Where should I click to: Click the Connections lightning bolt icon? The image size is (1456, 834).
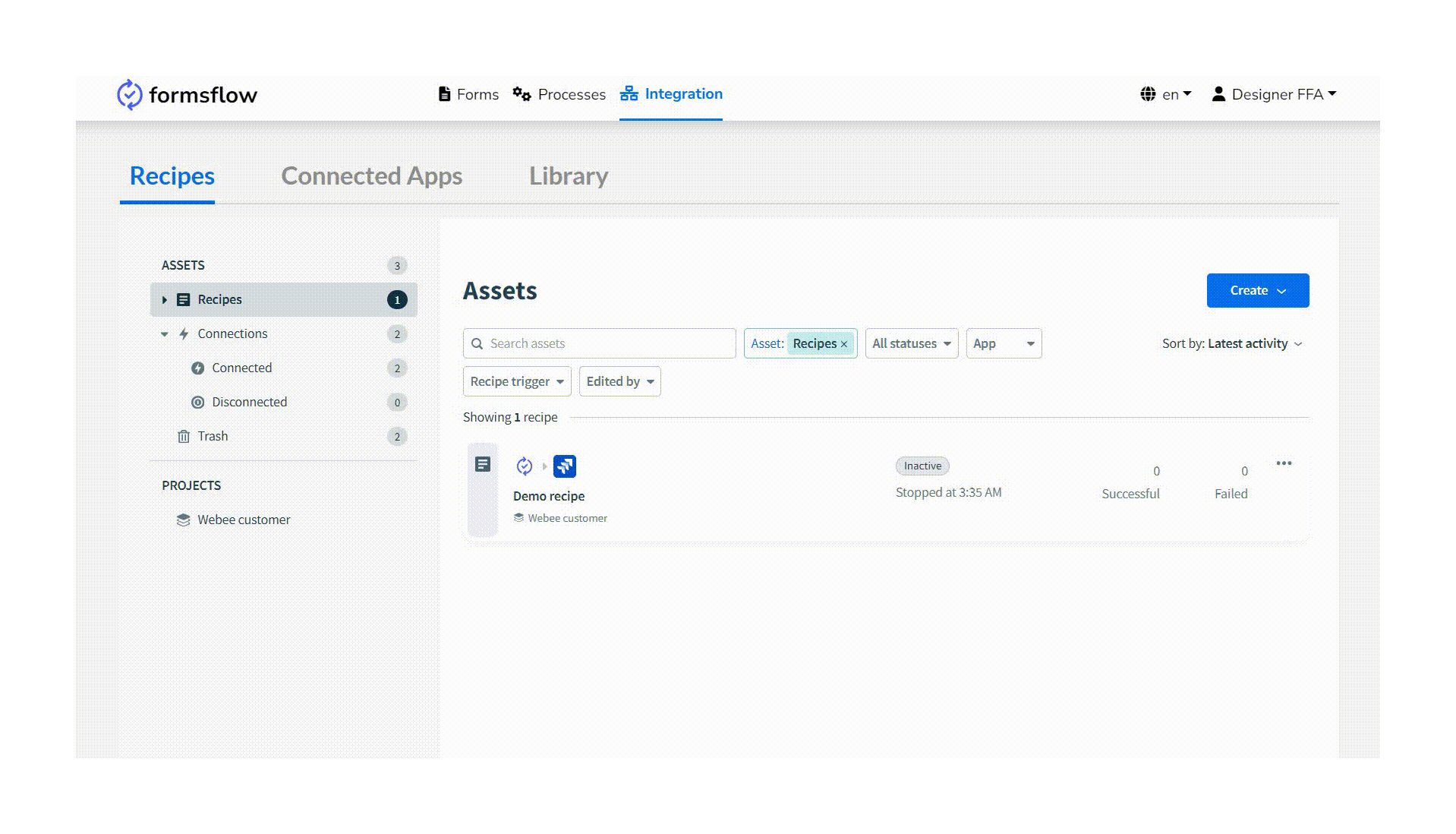coord(182,333)
